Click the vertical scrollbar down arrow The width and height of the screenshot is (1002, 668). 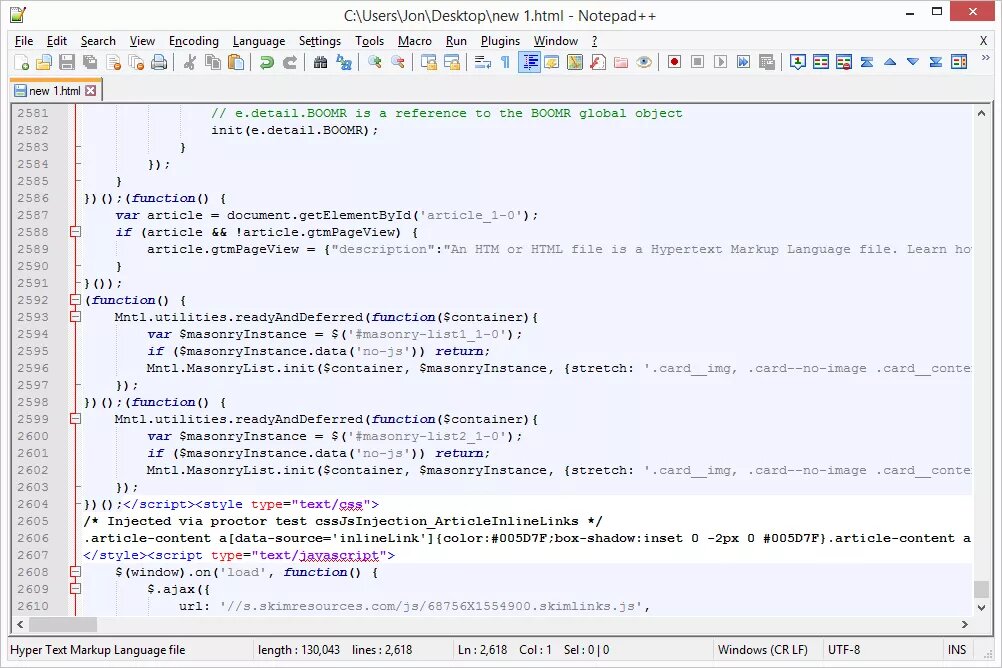981,607
